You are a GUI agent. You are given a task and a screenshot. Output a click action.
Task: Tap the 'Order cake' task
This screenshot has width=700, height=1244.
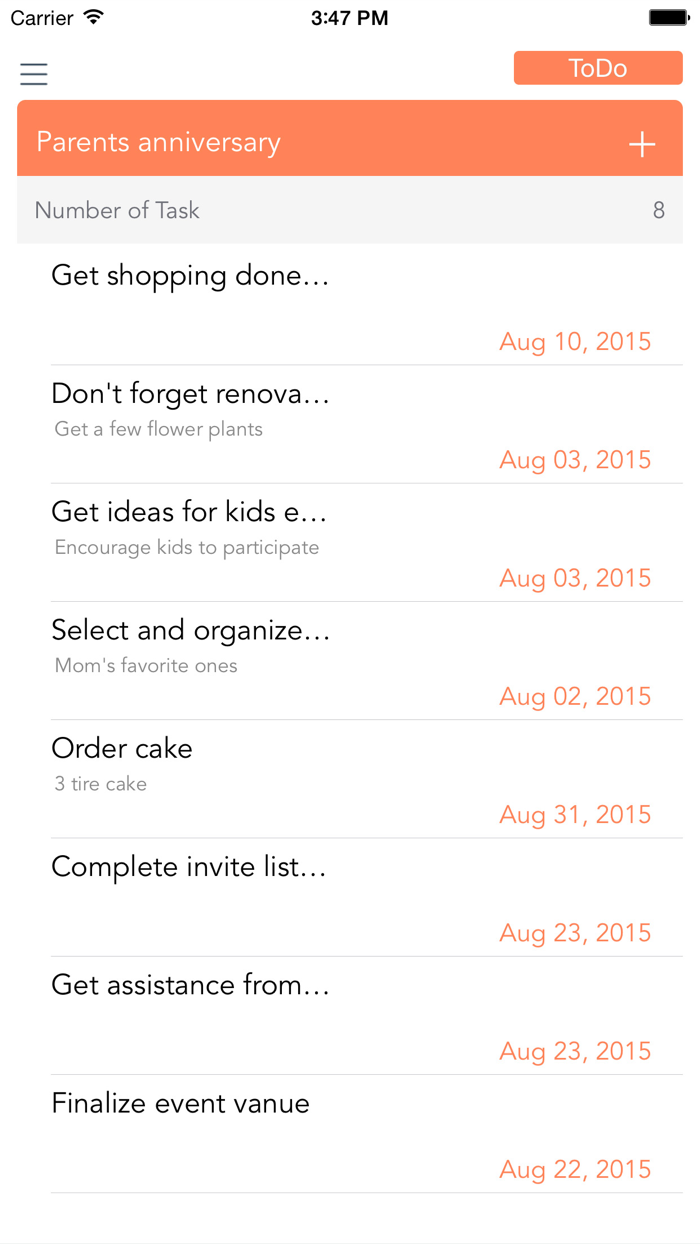pyautogui.click(x=121, y=748)
